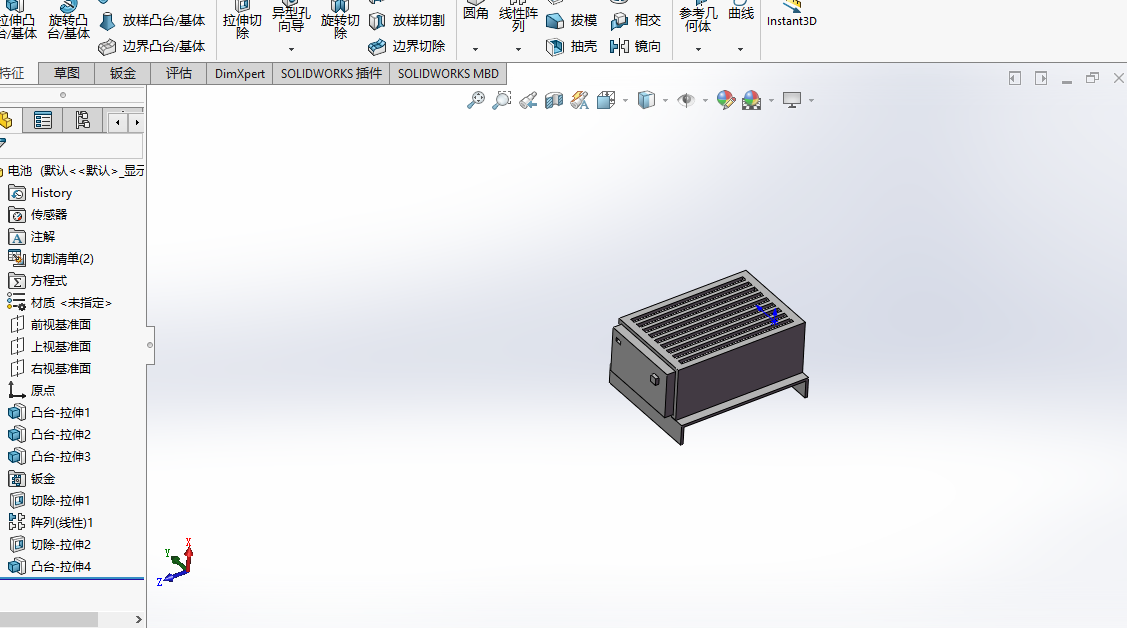Switch to the 草图 sketch tab
Screen dimensions: 1127x628
(67, 73)
